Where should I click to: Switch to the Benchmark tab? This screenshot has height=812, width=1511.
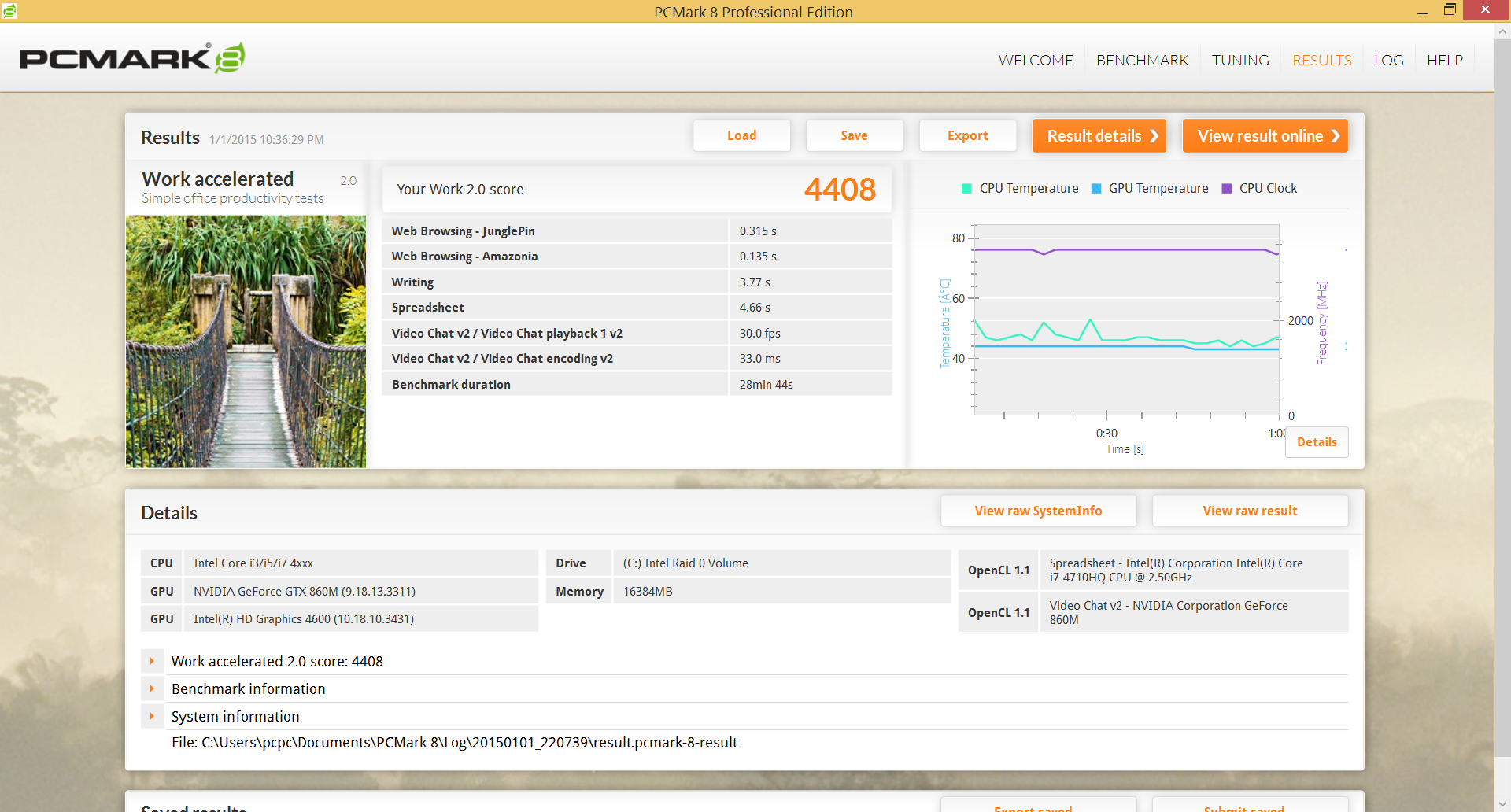click(1142, 61)
